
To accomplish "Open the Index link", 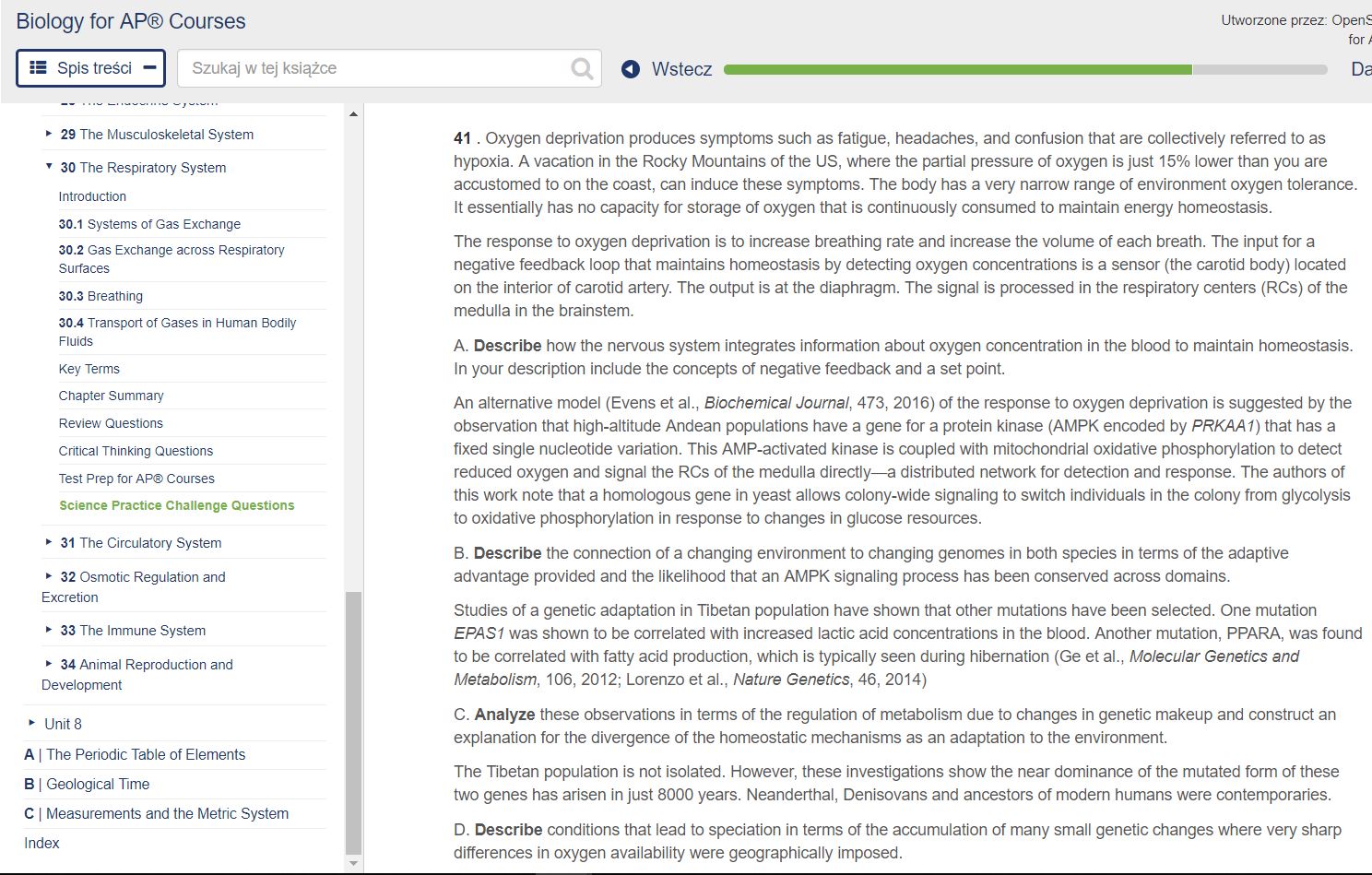I will [x=41, y=843].
